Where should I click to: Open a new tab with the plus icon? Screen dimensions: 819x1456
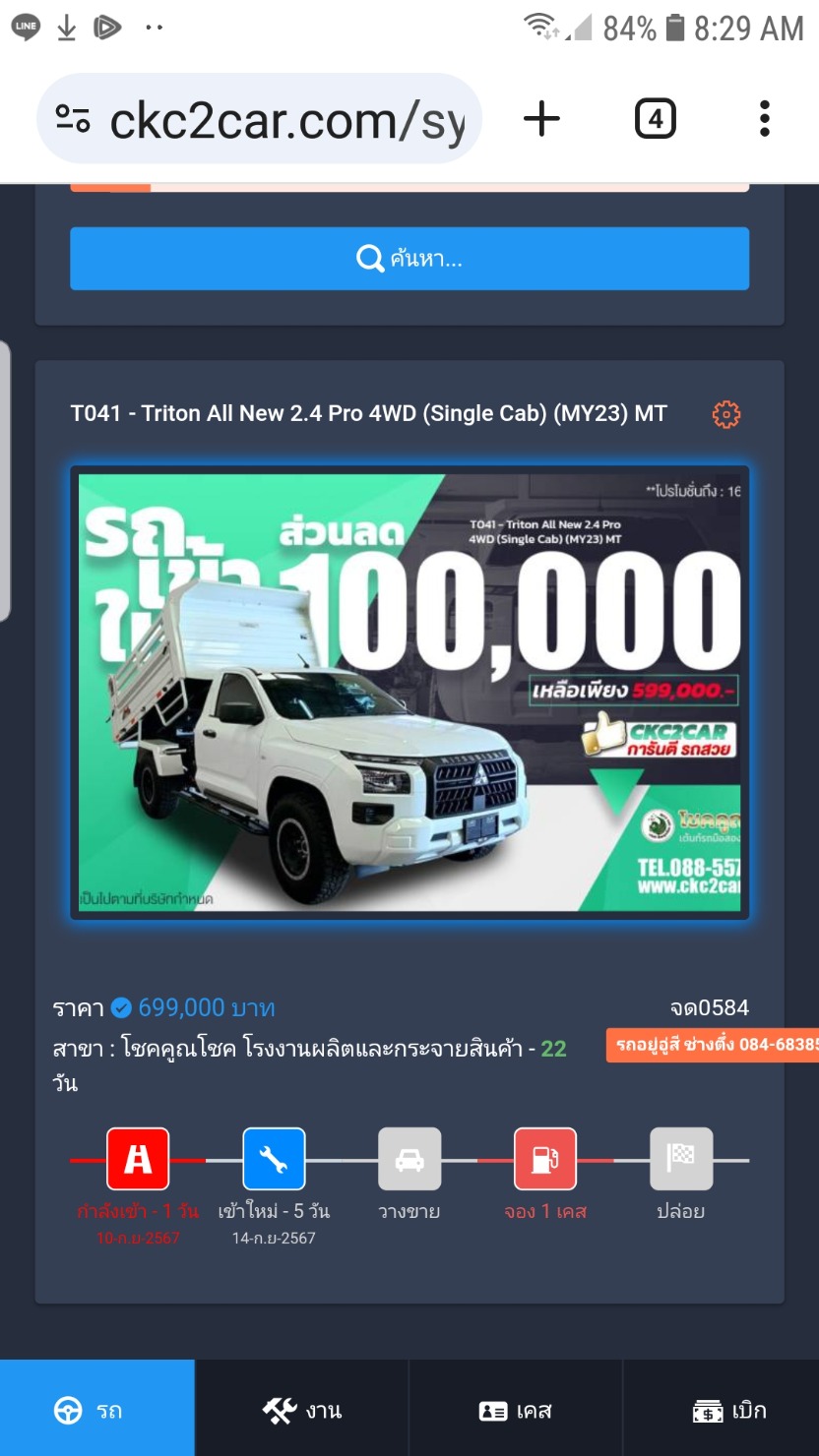[541, 119]
